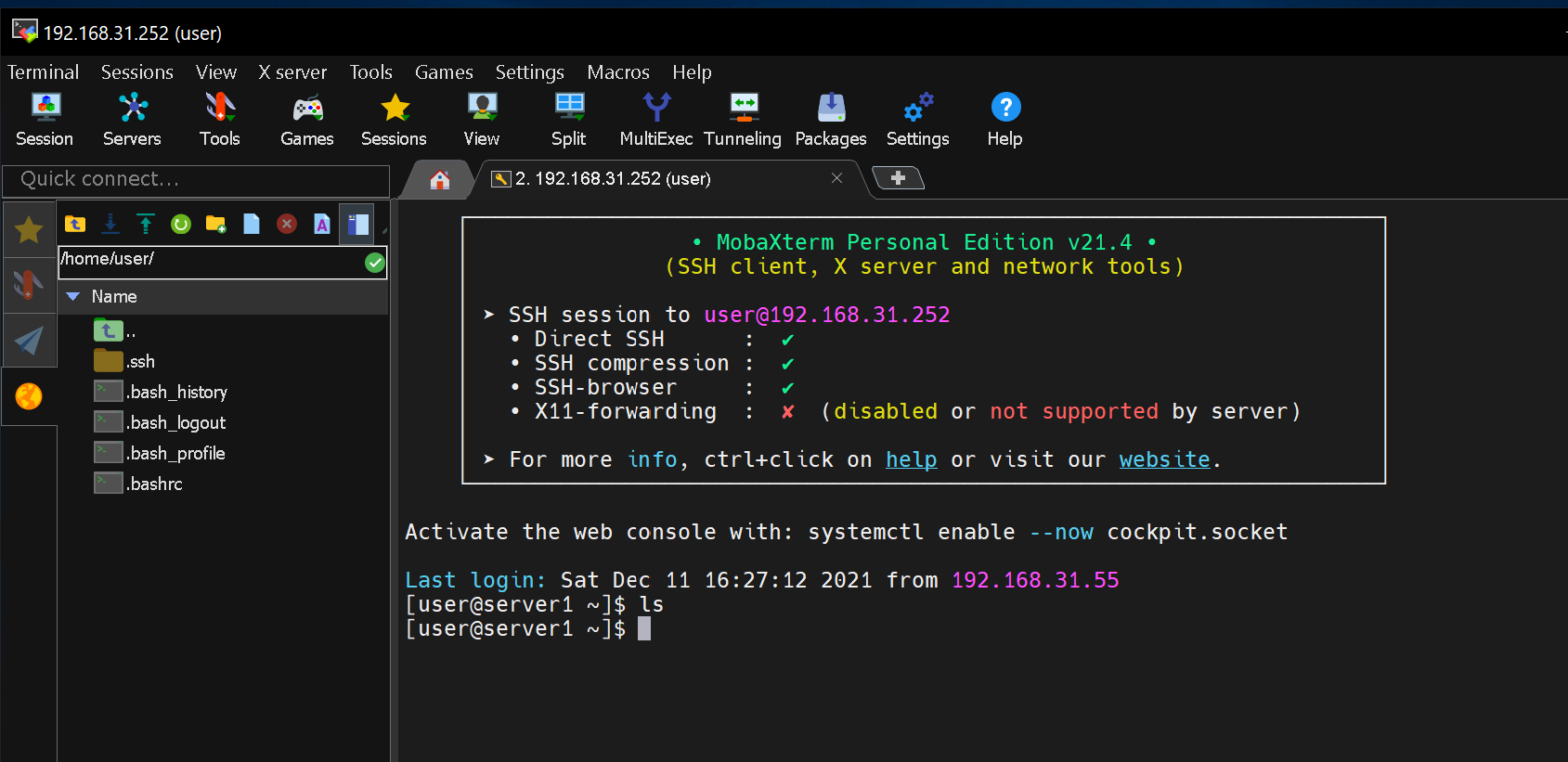Image resolution: width=1568 pixels, height=762 pixels.
Task: Select the .bash_history file
Action: pos(161,392)
